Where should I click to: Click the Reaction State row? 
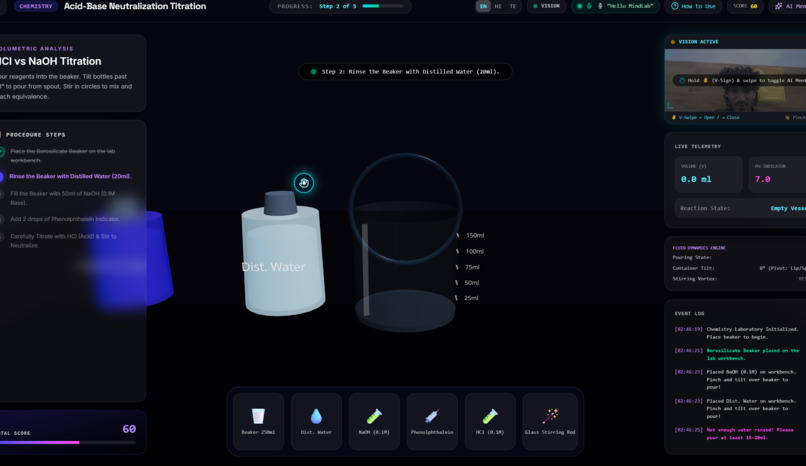[740, 208]
